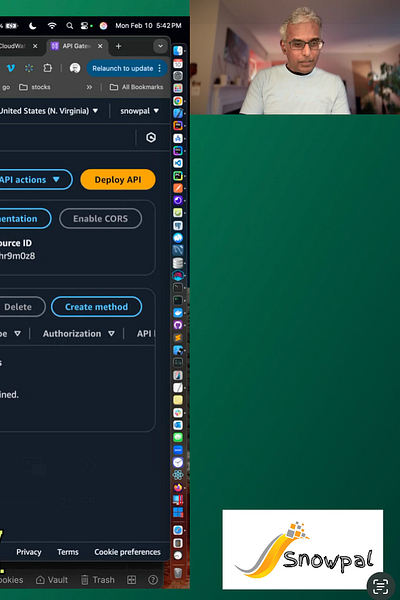Open the stocks bookmarks folder

pyautogui.click(x=35, y=87)
